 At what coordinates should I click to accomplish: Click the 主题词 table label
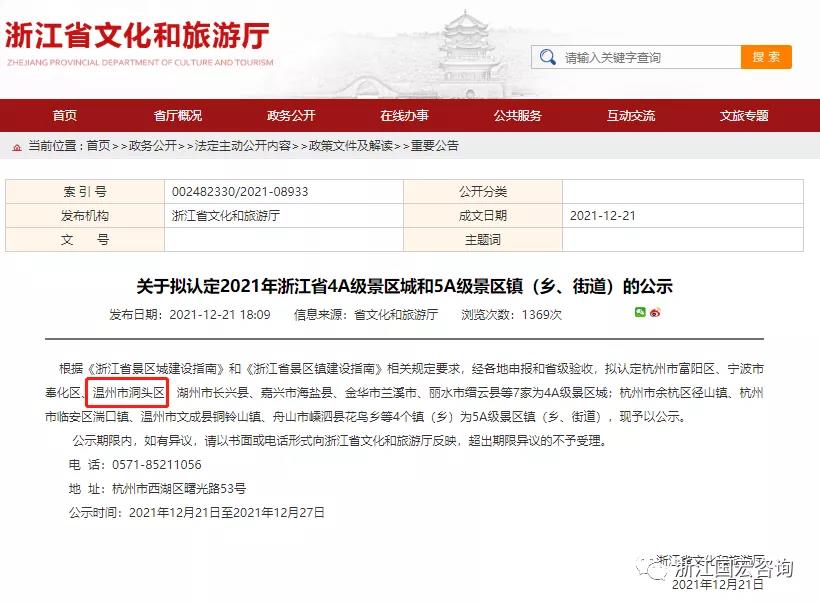[483, 240]
